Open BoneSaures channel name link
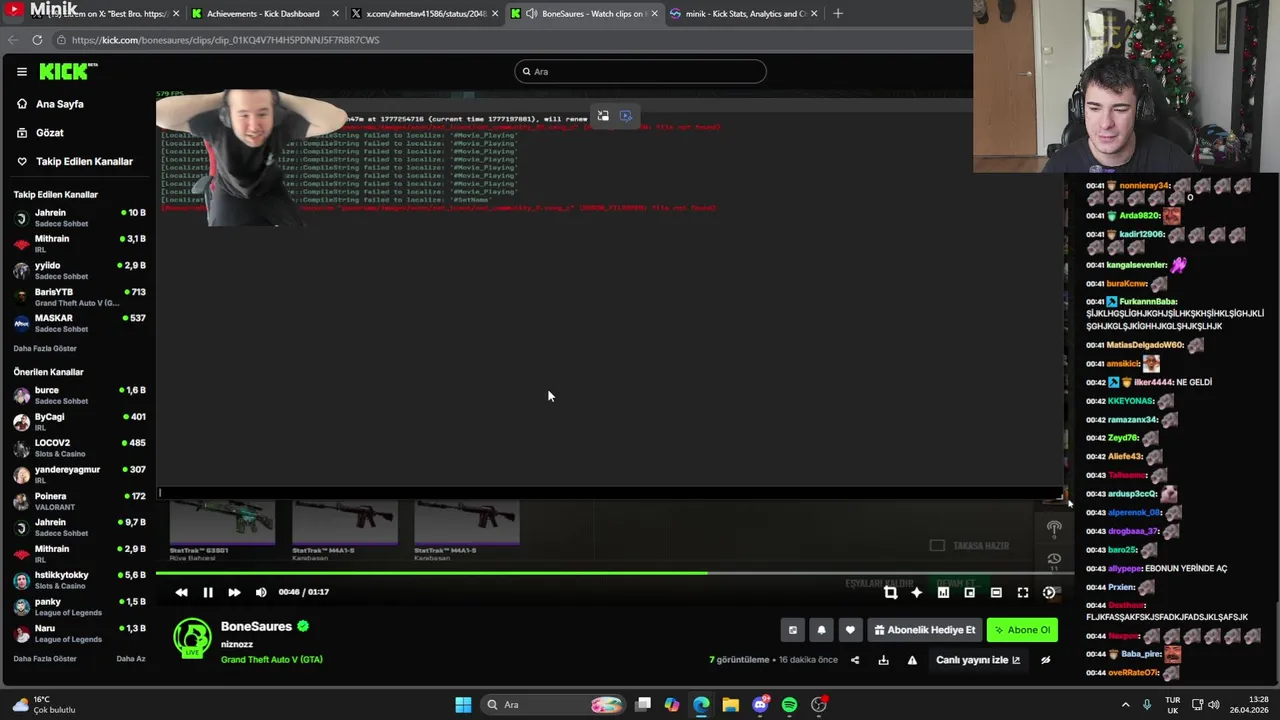Viewport: 1280px width, 720px height. (x=256, y=626)
